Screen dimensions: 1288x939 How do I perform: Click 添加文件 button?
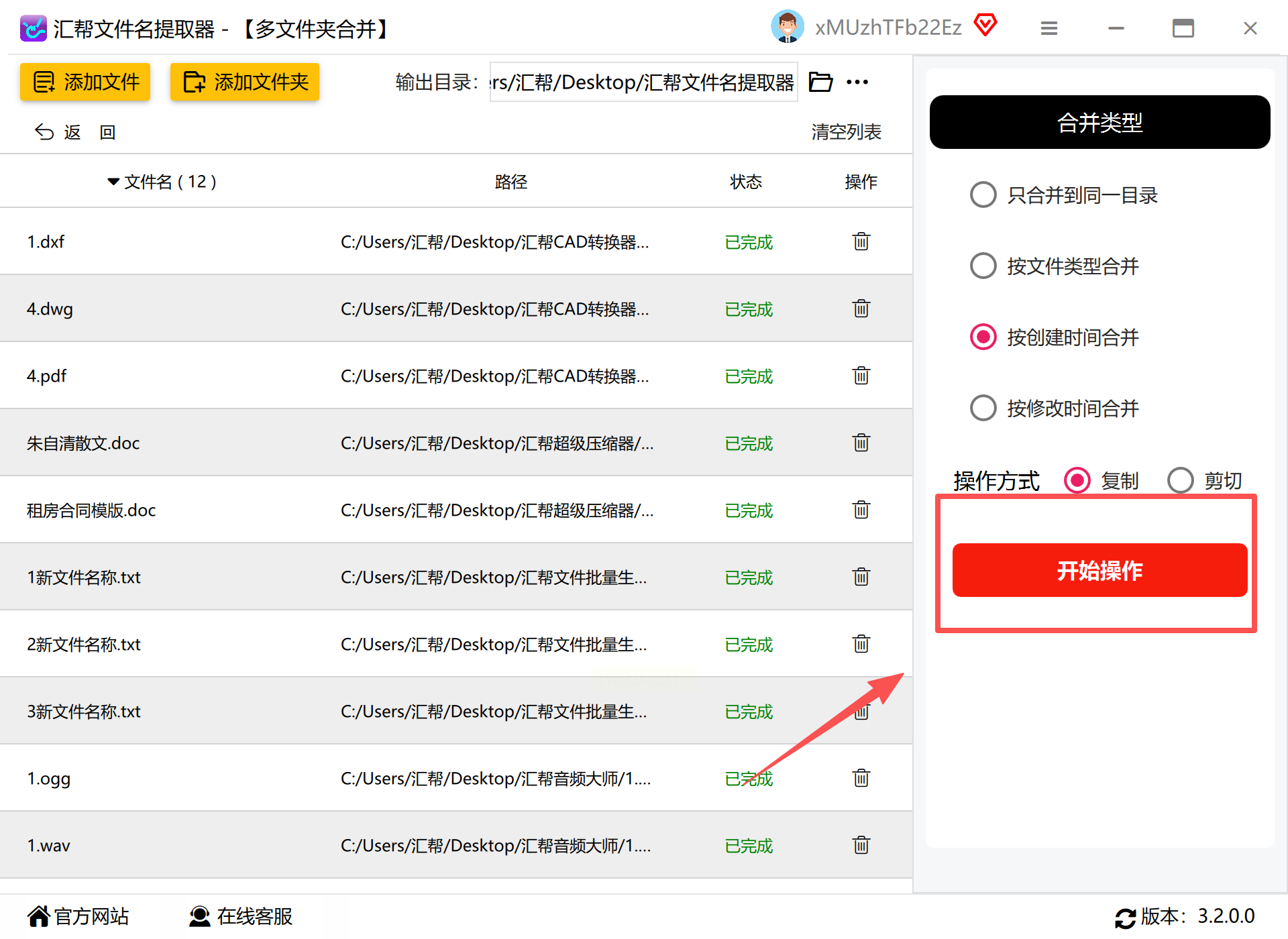click(85, 82)
